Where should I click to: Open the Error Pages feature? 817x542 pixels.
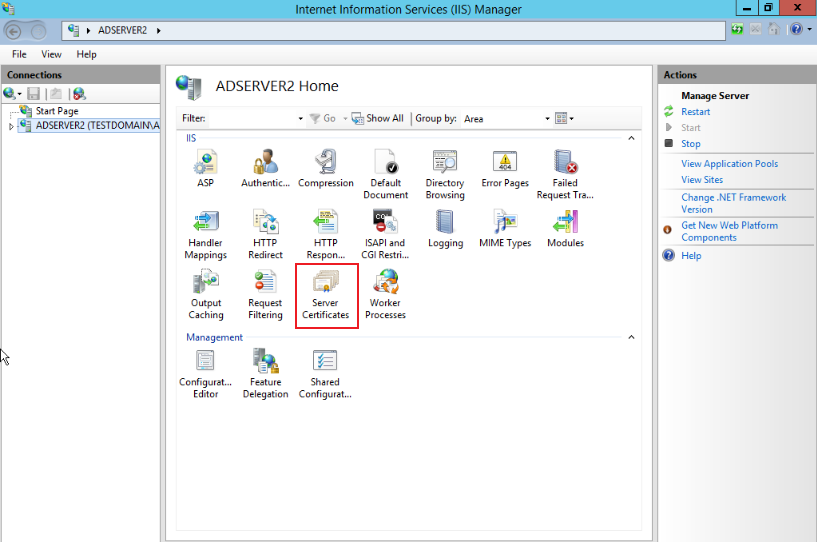click(x=505, y=168)
